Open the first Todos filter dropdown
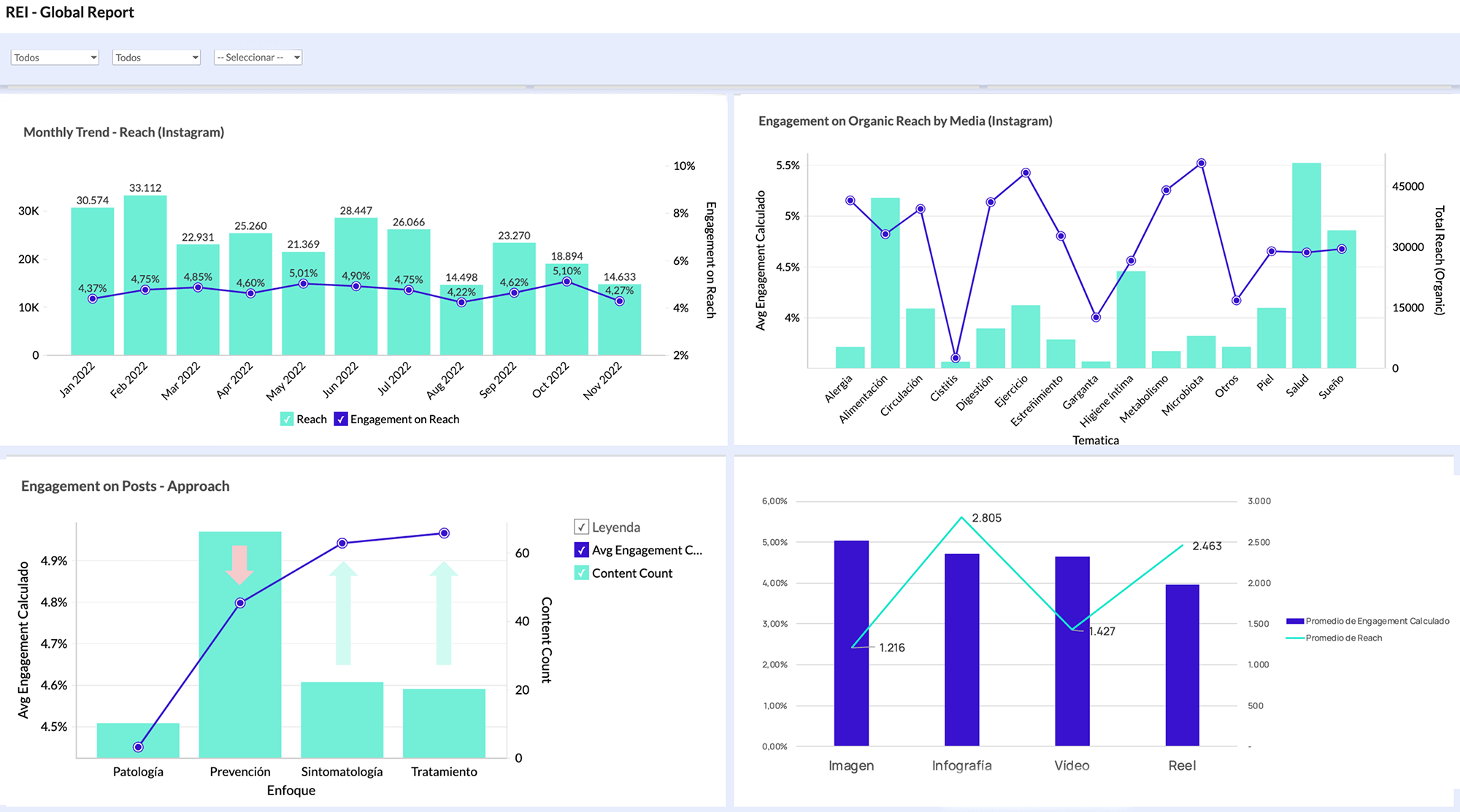The image size is (1460, 812). pos(53,57)
